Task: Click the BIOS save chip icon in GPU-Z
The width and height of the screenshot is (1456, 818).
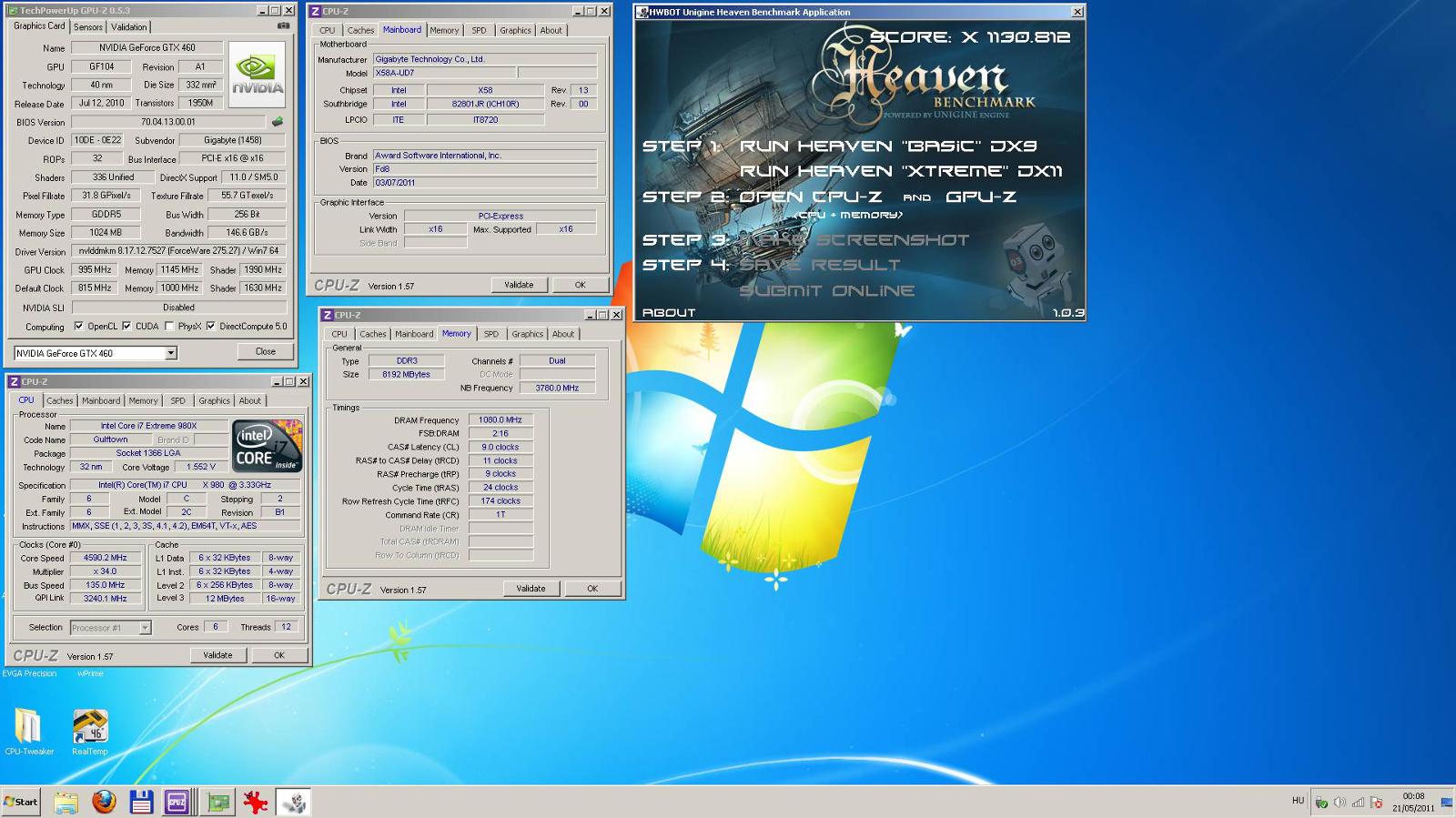Action: coord(278,121)
